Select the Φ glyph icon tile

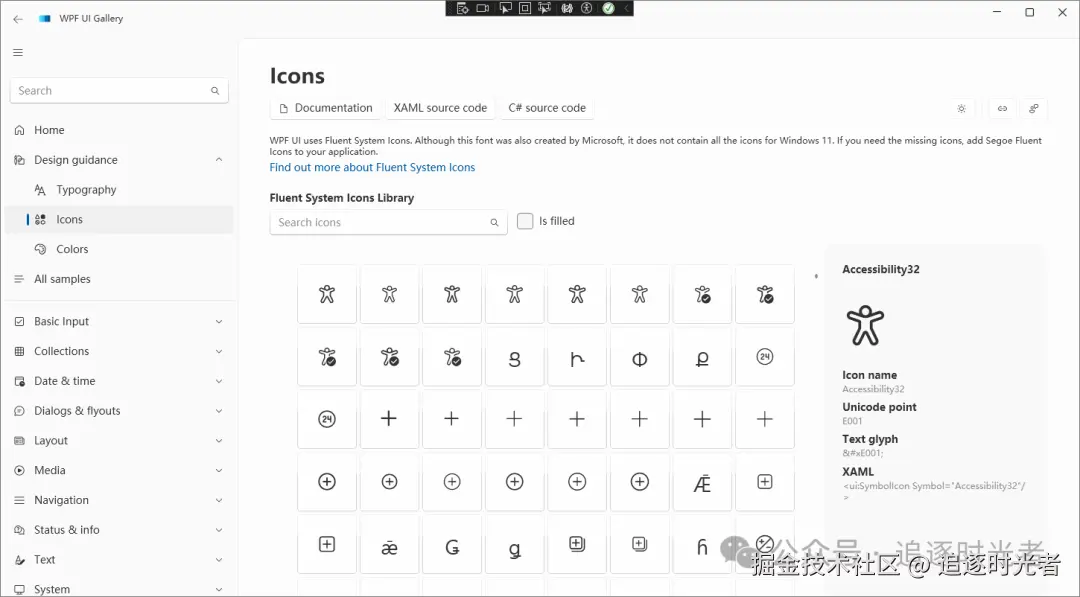click(639, 357)
